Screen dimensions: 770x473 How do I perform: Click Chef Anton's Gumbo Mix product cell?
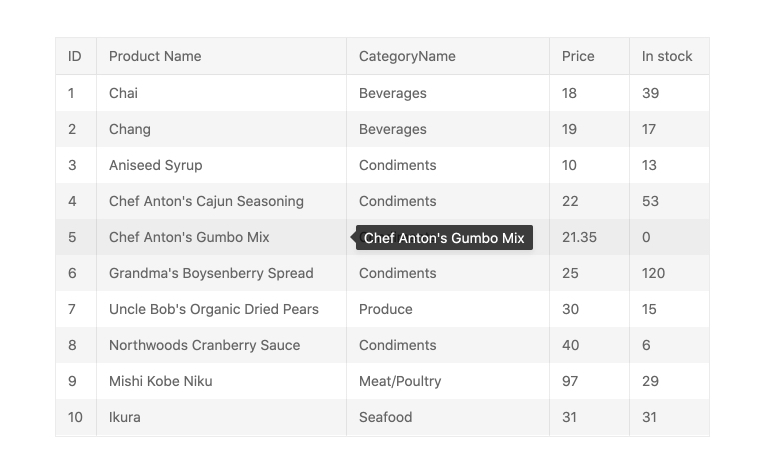coord(189,237)
